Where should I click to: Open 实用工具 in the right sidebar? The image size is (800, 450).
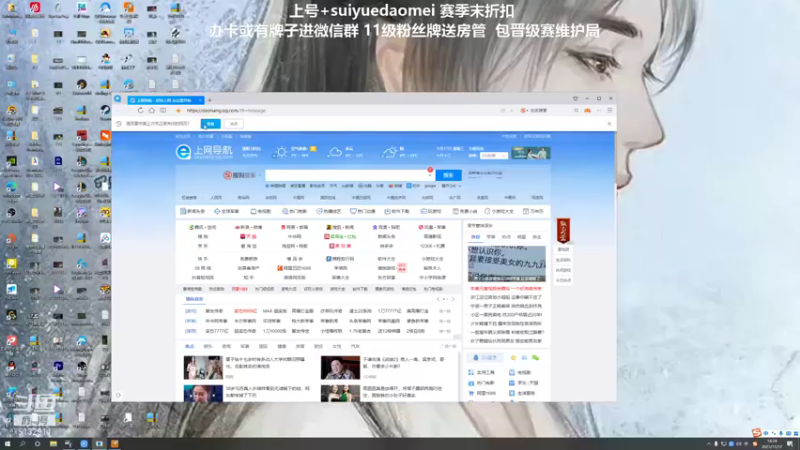click(x=482, y=372)
